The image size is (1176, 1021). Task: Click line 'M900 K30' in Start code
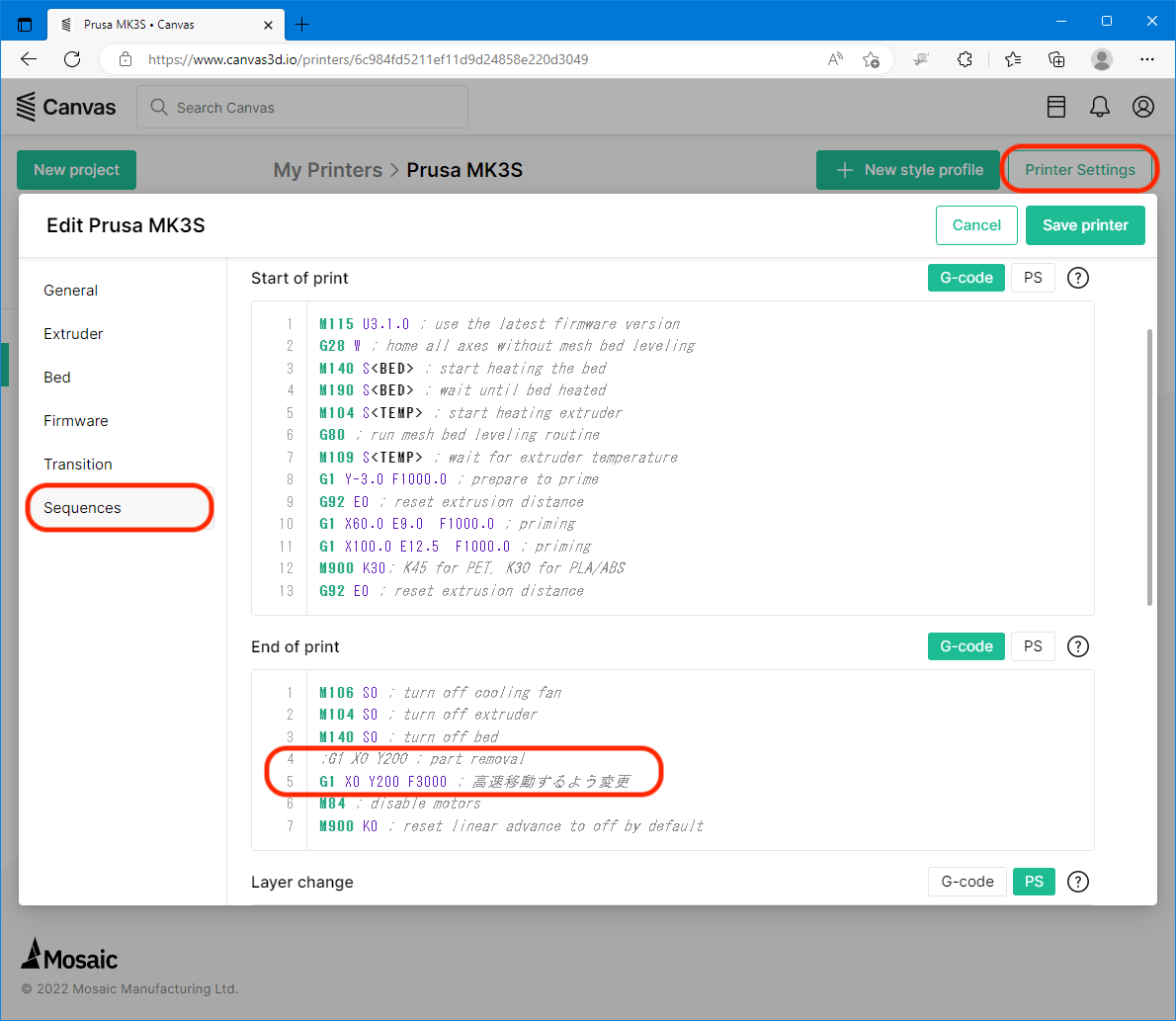pos(472,568)
